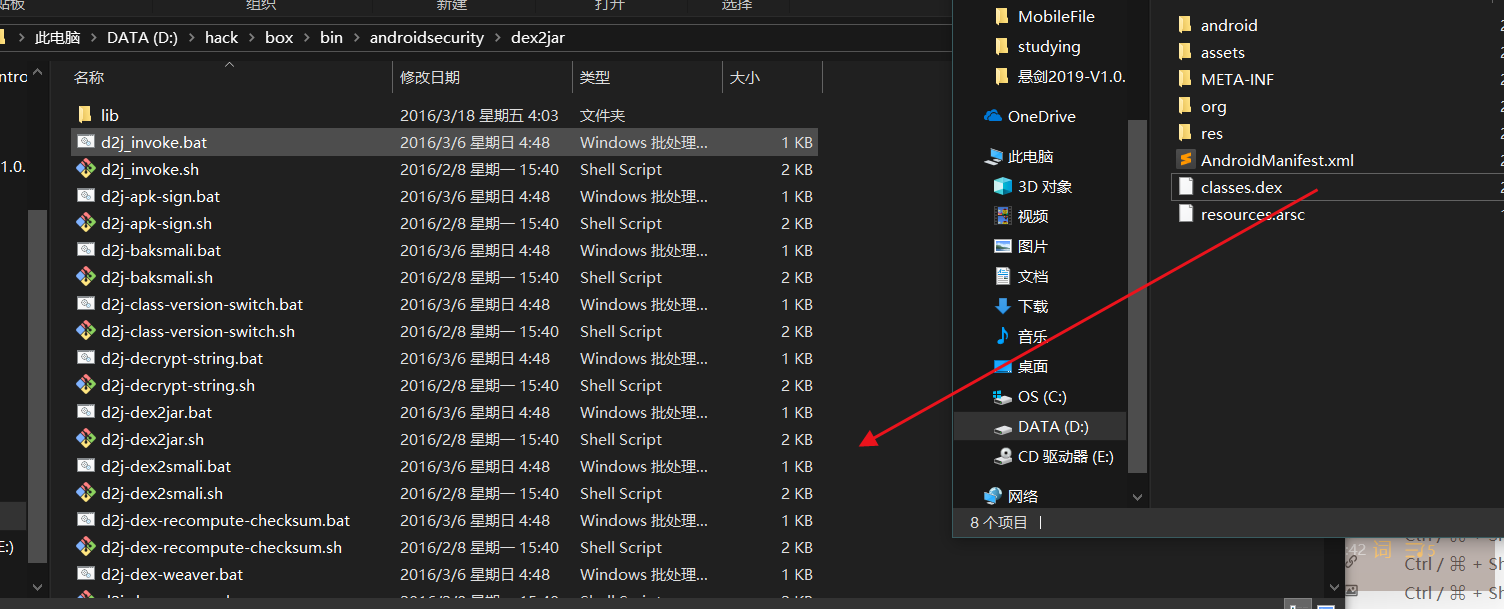Click the d2j_invoke.sh script icon
This screenshot has width=1504, height=609.
click(x=85, y=169)
